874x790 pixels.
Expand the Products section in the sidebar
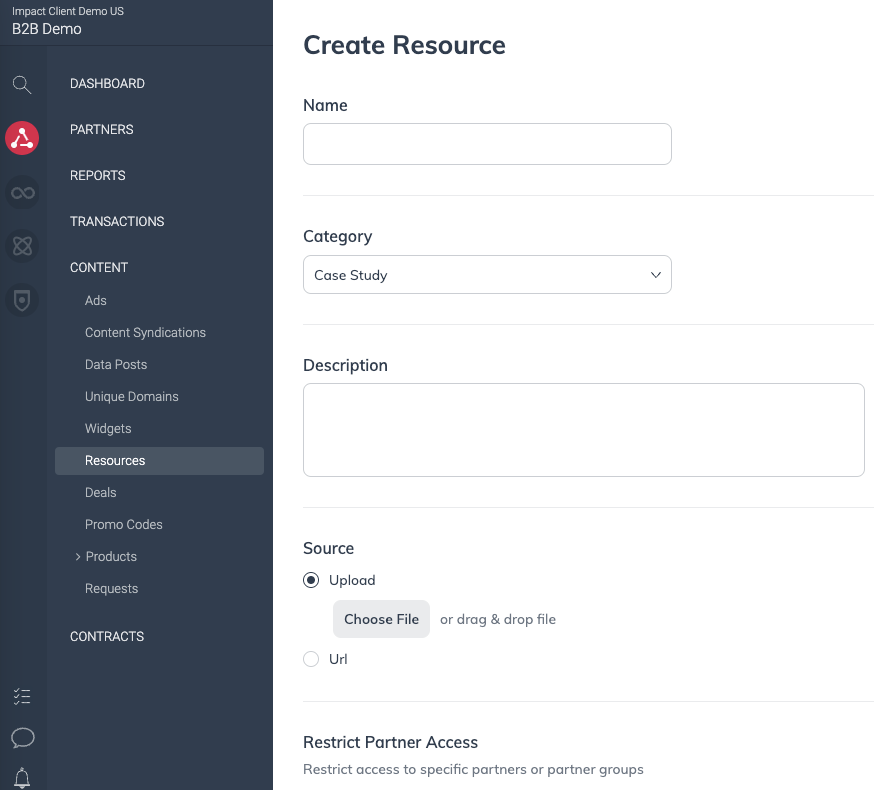tap(79, 556)
